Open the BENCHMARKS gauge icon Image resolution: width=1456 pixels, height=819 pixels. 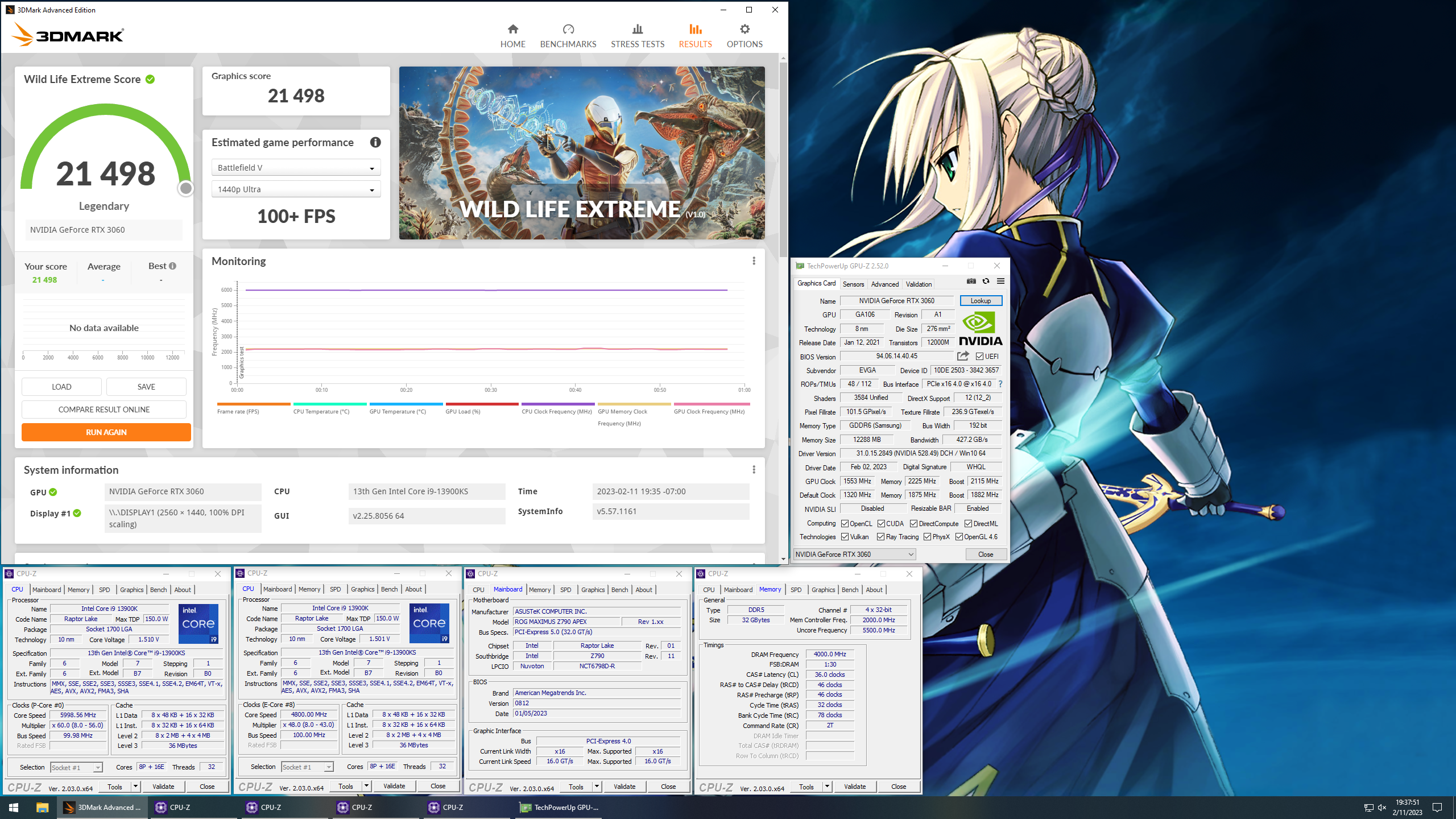pyautogui.click(x=568, y=29)
